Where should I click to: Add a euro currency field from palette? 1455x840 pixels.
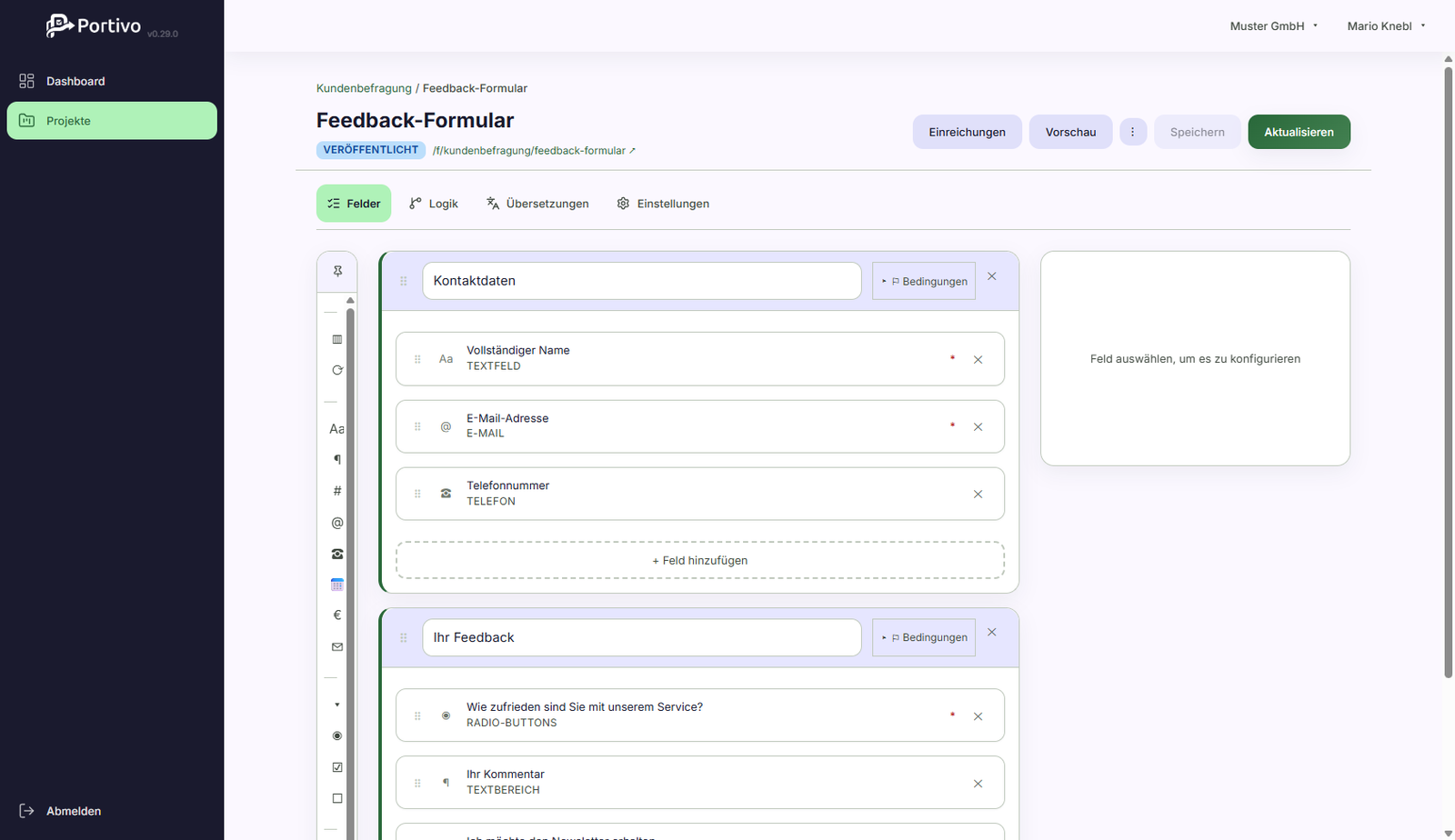[337, 615]
